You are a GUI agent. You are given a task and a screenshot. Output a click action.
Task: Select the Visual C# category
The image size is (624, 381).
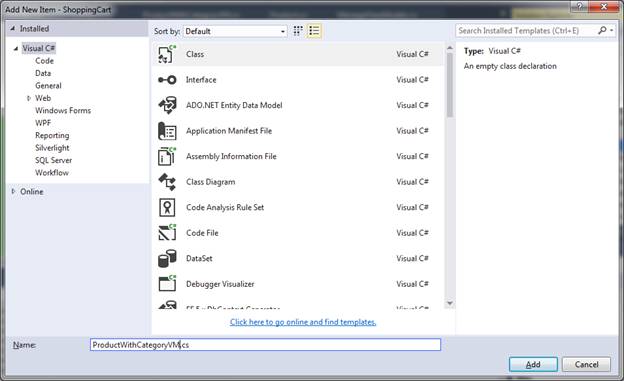point(39,48)
